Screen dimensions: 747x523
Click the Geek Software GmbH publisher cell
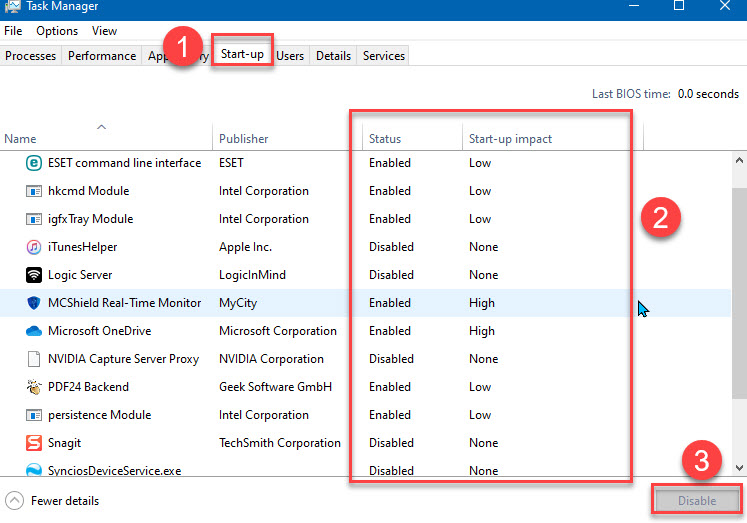275,387
